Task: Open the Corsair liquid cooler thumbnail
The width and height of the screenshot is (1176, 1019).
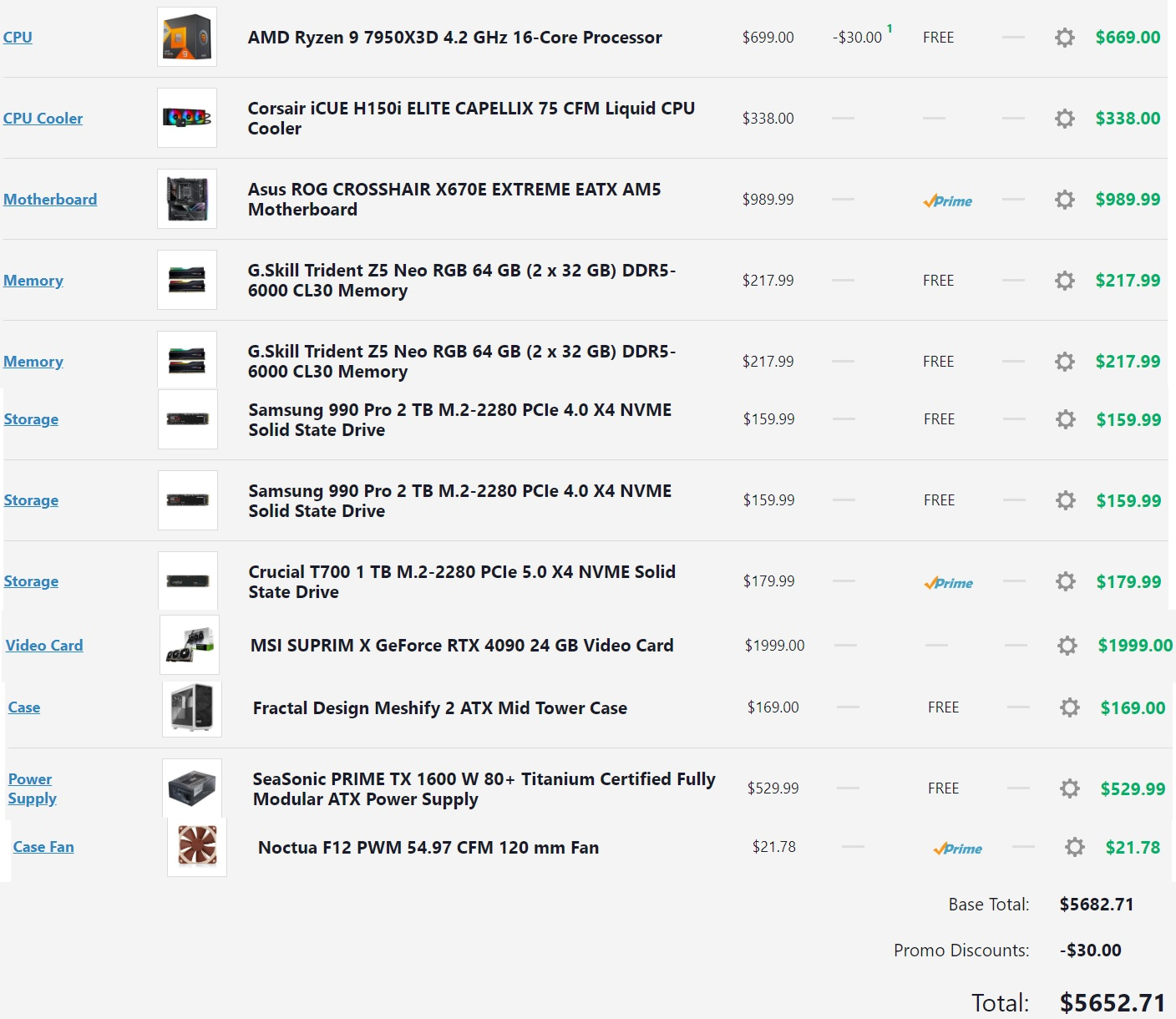Action: coord(187,118)
